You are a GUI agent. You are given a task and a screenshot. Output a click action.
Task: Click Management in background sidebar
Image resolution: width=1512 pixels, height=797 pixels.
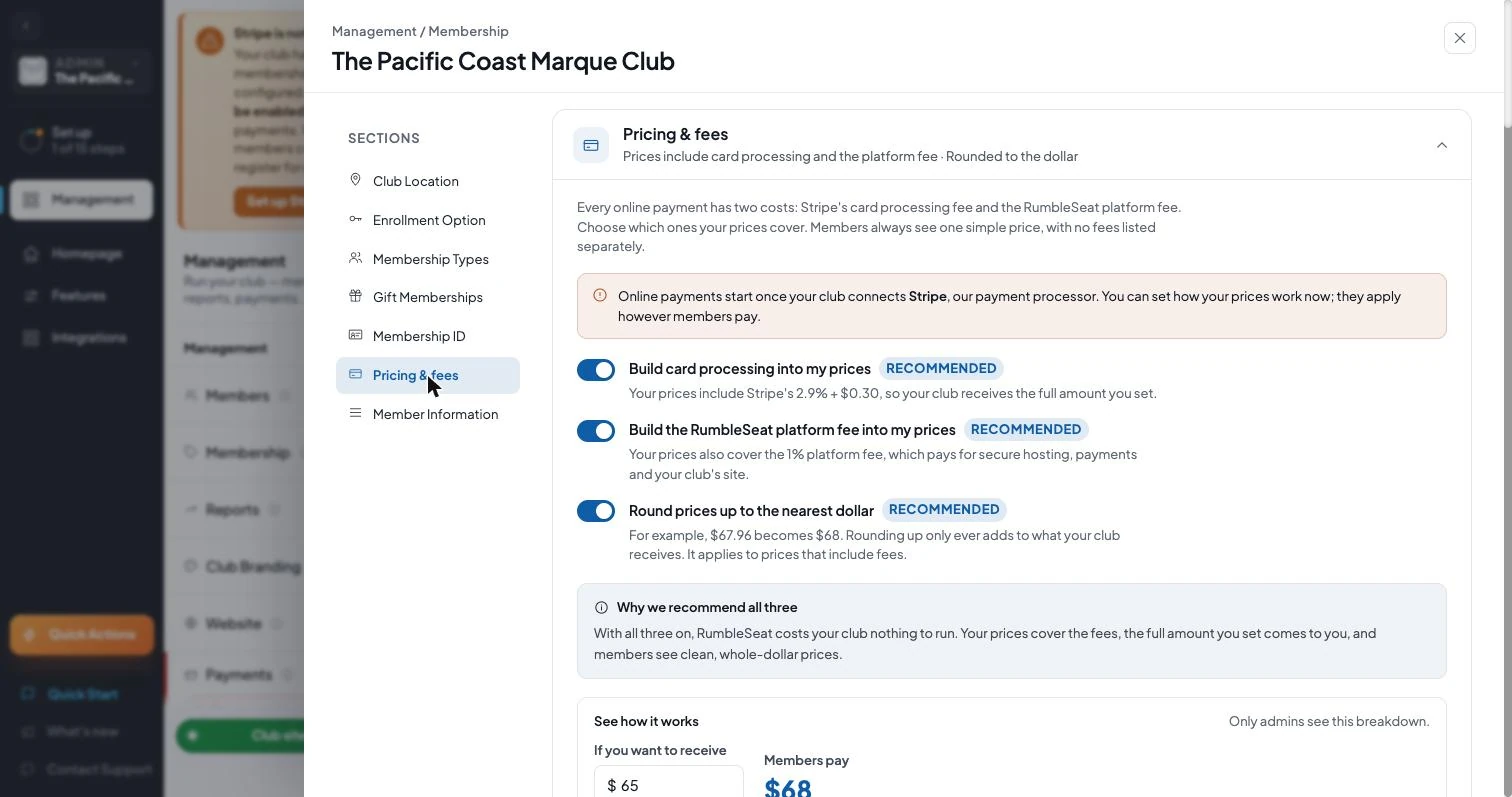coord(82,200)
